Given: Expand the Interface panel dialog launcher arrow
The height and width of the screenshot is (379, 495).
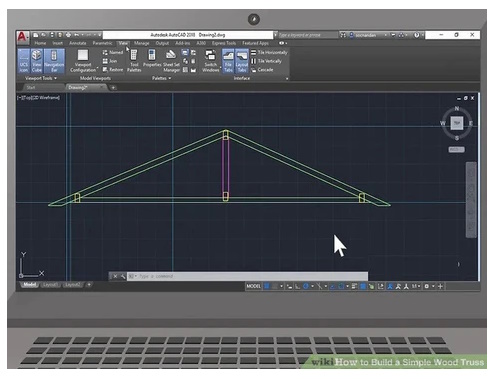Looking at the screenshot, I should click(x=287, y=79).
